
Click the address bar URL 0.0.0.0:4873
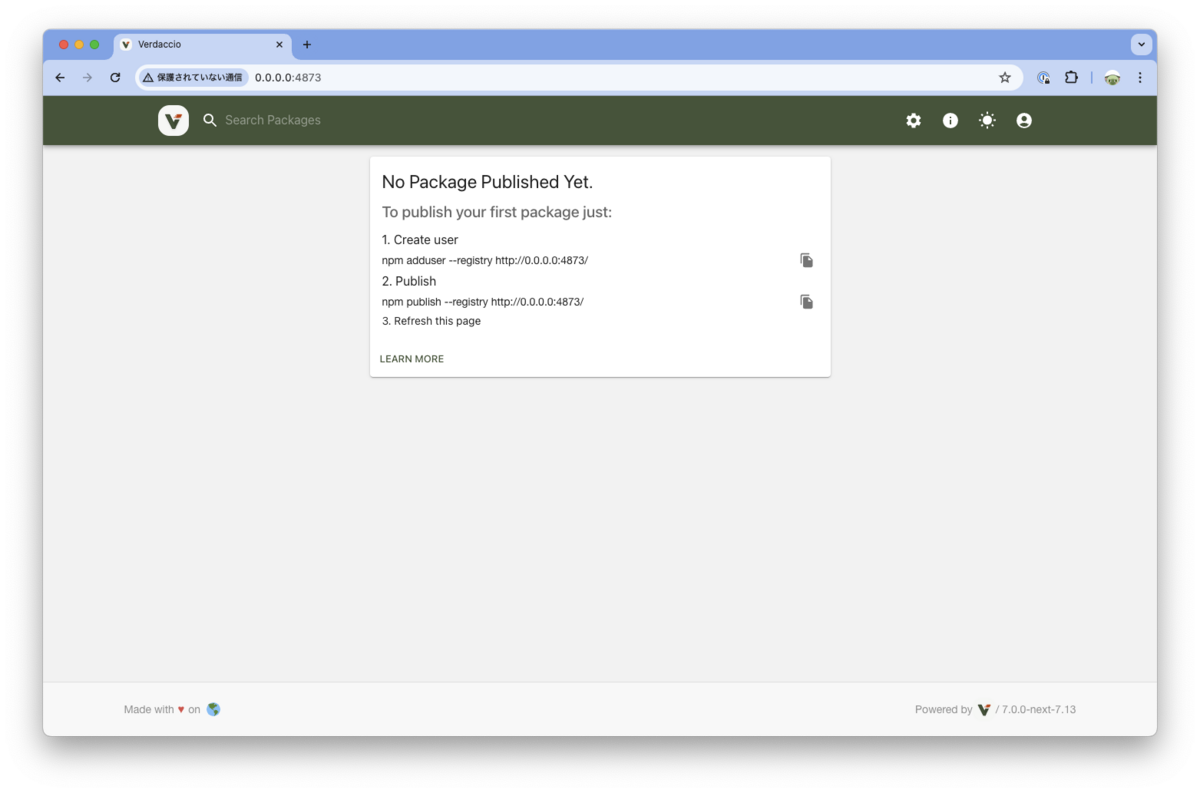tap(288, 77)
